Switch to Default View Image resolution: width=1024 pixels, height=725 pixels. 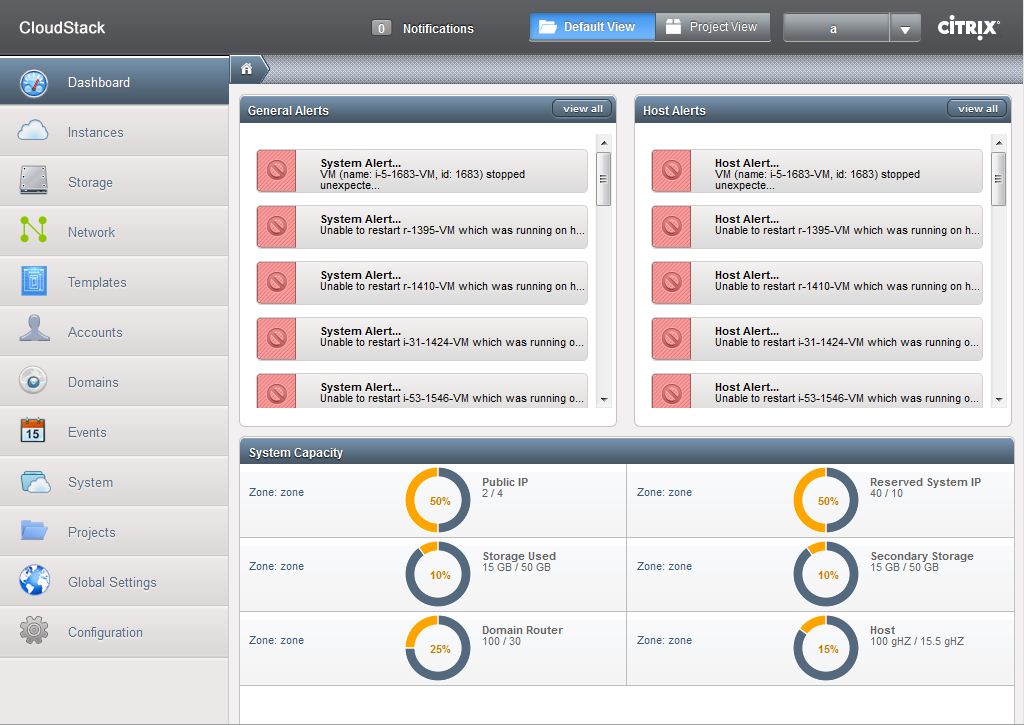pyautogui.click(x=592, y=27)
